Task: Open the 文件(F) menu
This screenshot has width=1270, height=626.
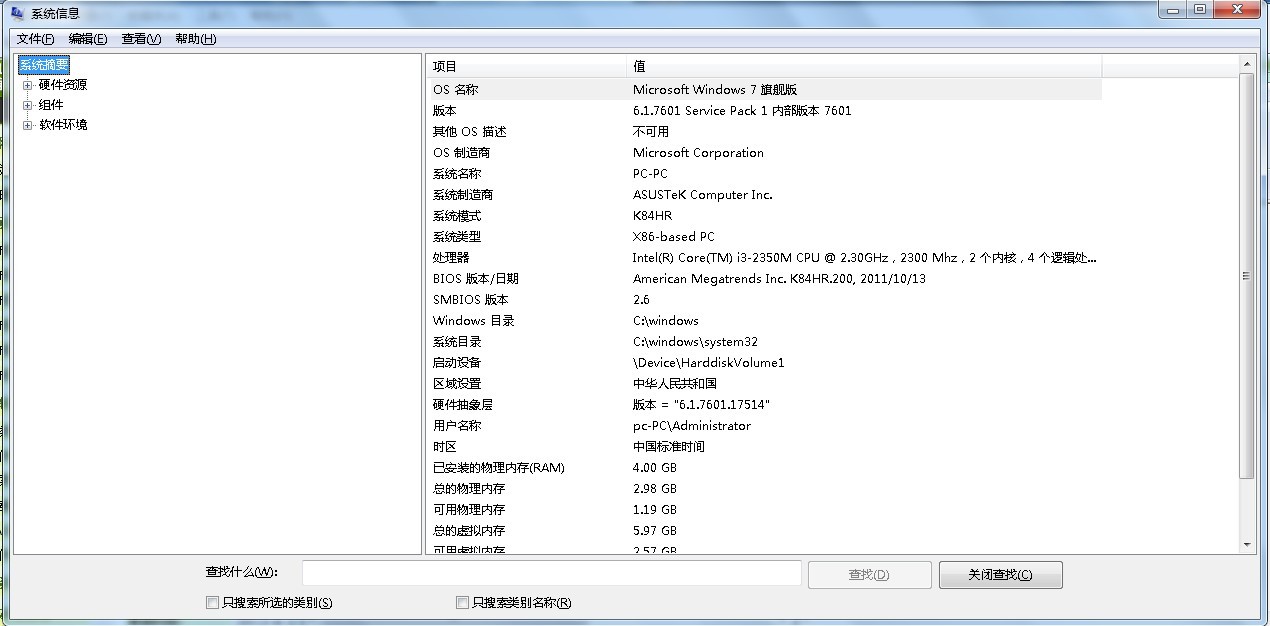Action: tap(35, 39)
